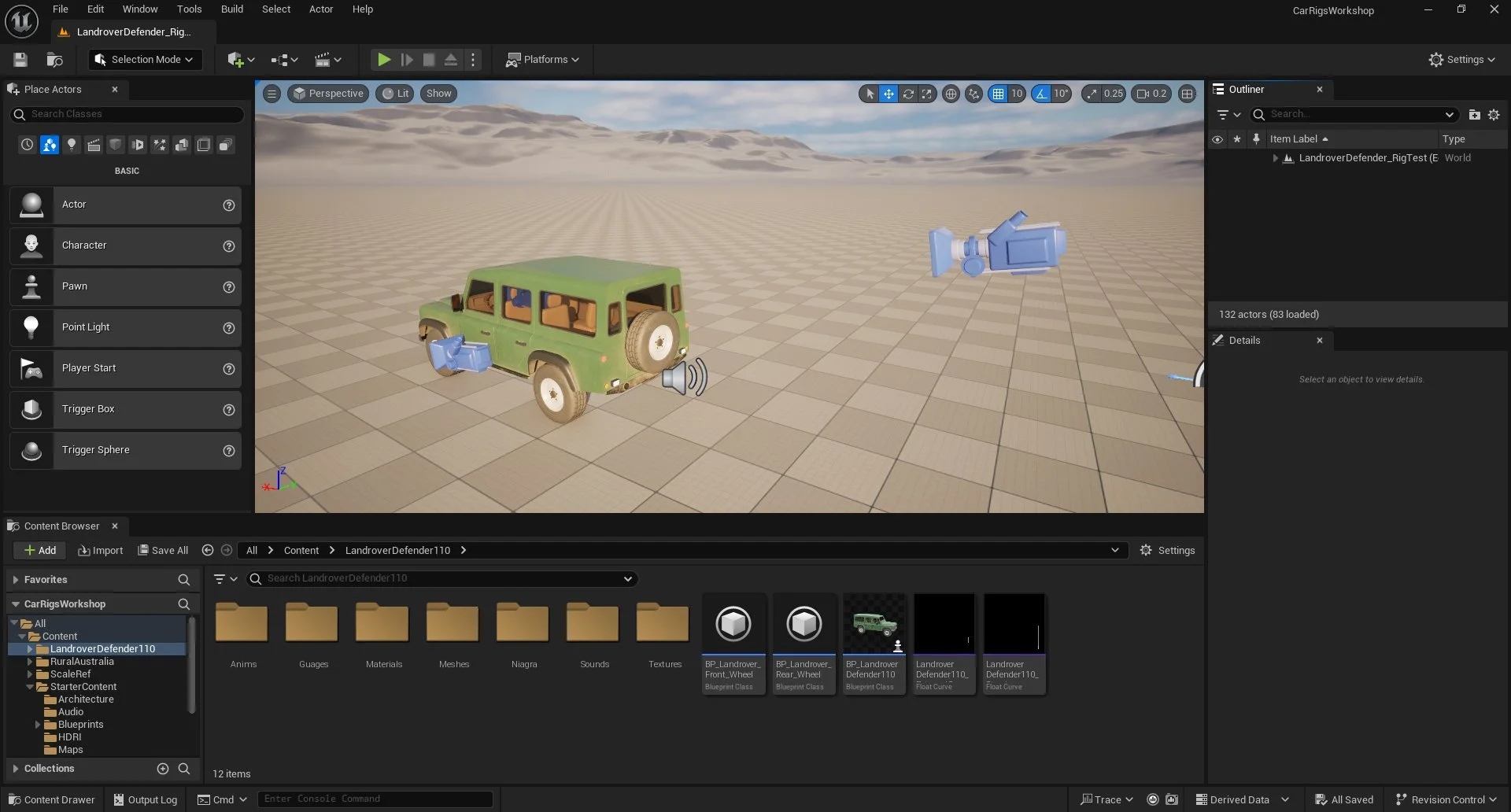Choose the Translate (move) tool
The image size is (1511, 812).
click(x=888, y=94)
